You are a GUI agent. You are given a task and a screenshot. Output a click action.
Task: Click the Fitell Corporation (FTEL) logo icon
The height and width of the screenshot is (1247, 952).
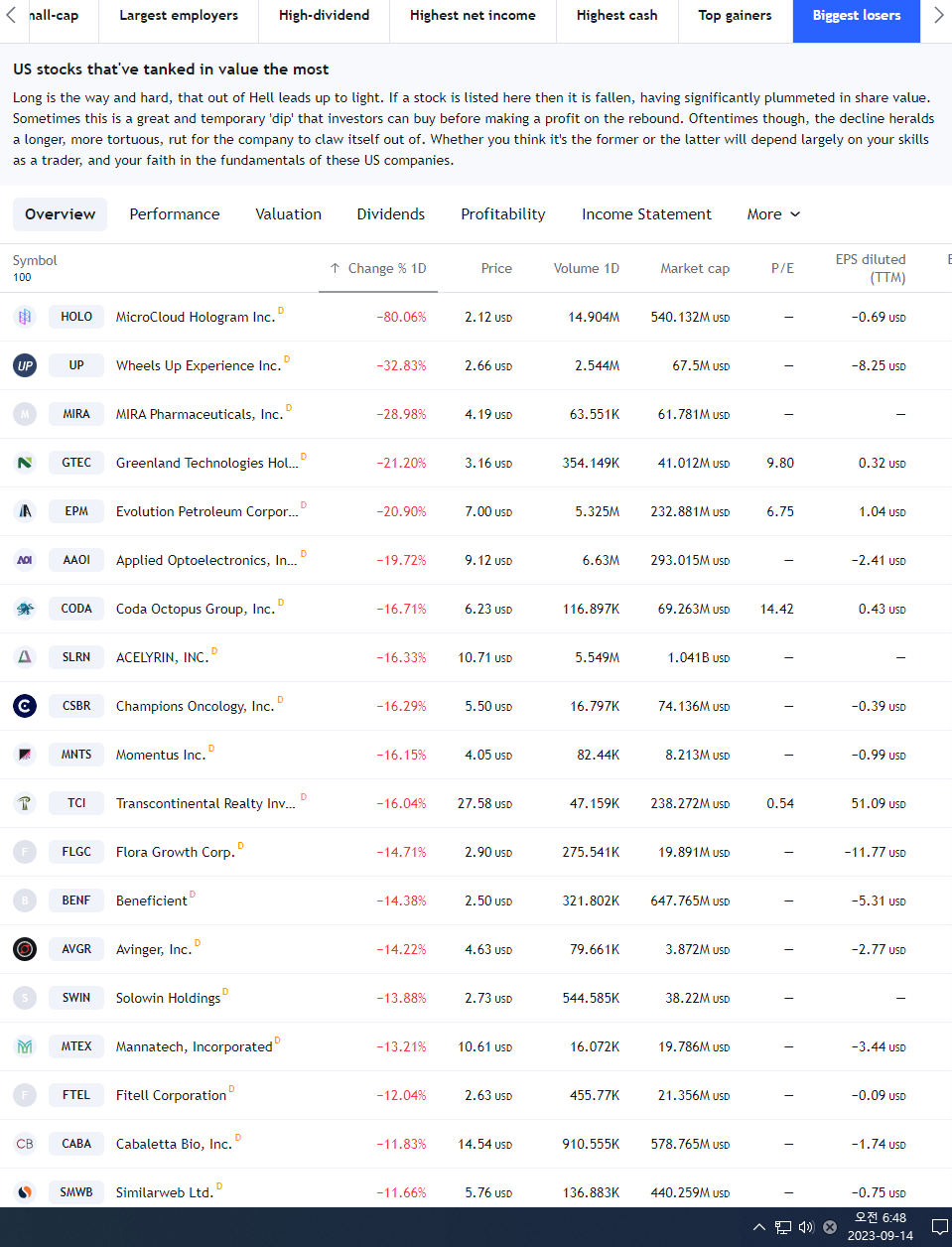[25, 1095]
